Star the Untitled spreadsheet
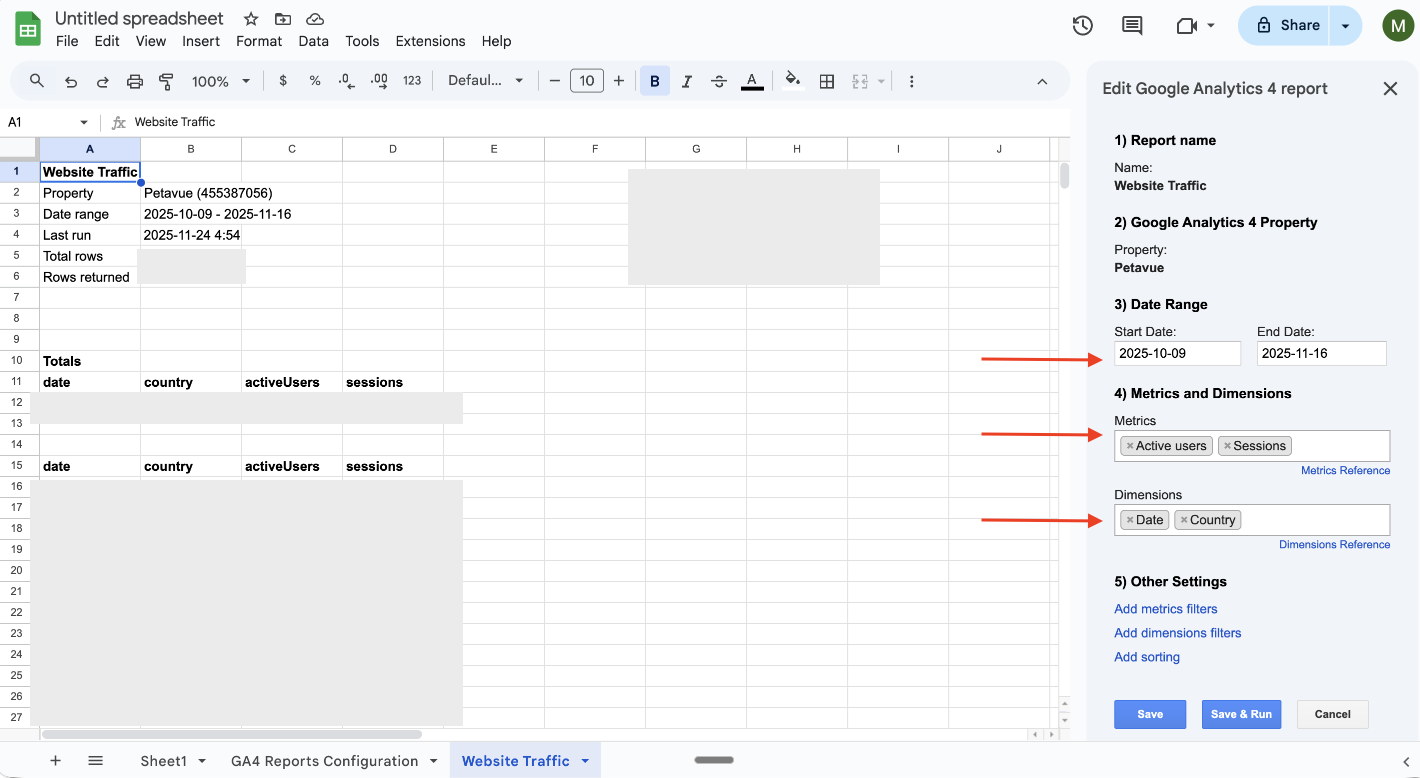This screenshot has height=778, width=1420. coord(251,19)
